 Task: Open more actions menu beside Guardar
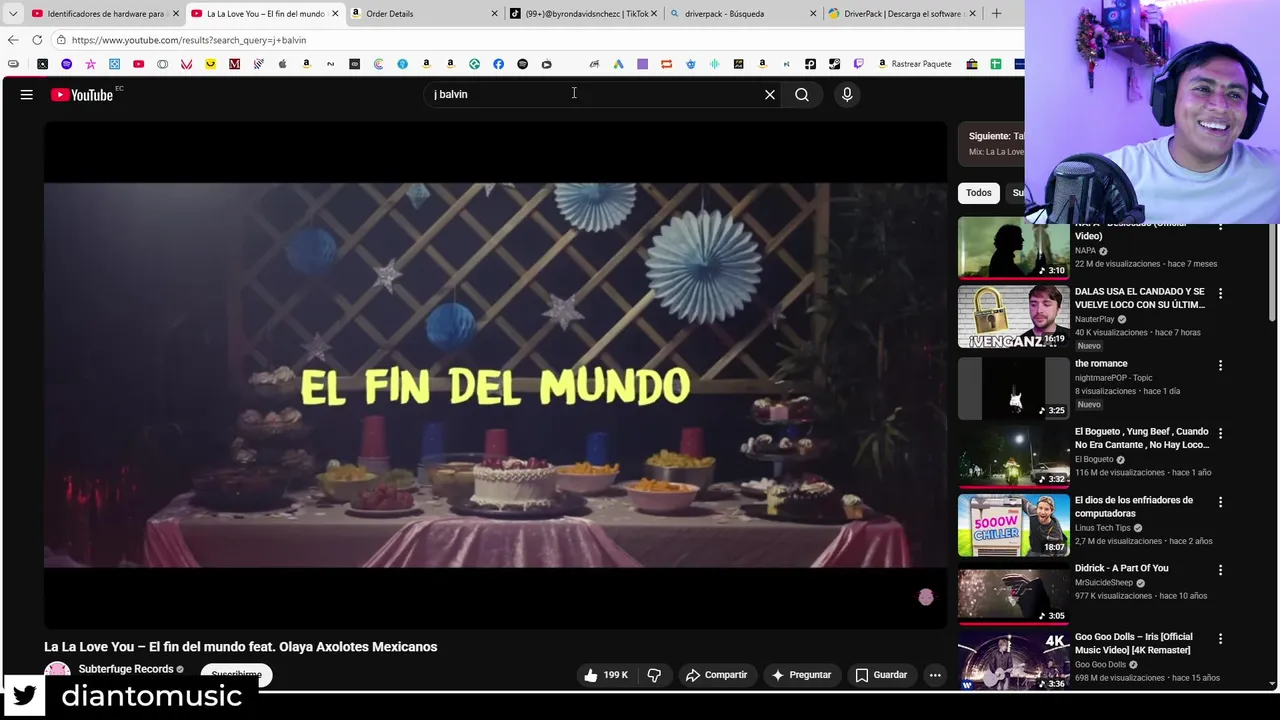[x=935, y=675]
